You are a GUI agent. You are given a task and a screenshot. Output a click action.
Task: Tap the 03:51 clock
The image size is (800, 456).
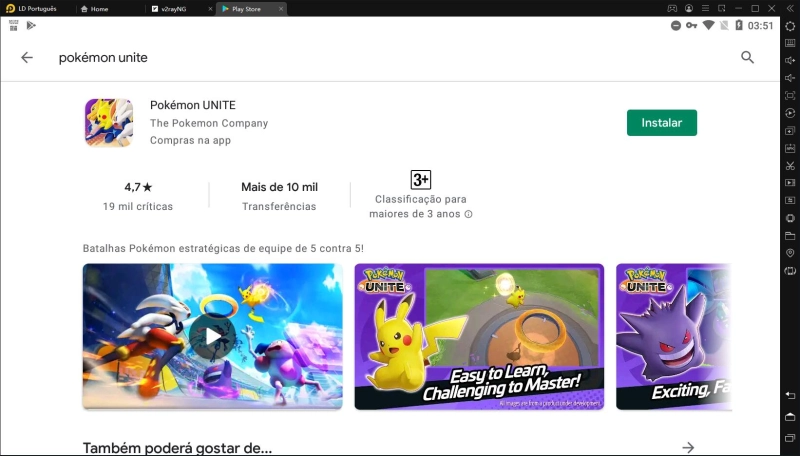point(760,26)
